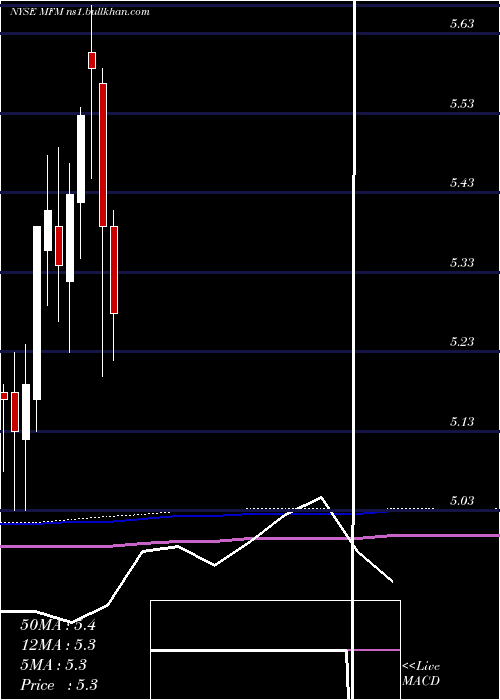Click the 50MA : 5.4 legend entry
Viewport: 500px width, 700px height.
58,625
